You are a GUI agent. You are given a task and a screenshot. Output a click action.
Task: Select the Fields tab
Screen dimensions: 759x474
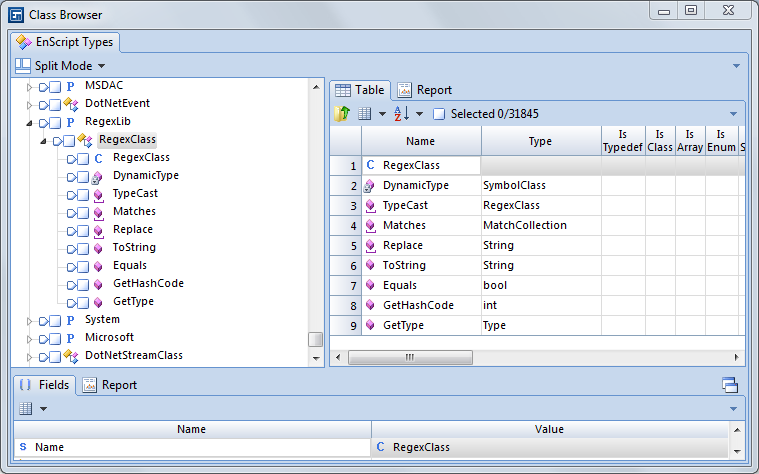(x=45, y=385)
